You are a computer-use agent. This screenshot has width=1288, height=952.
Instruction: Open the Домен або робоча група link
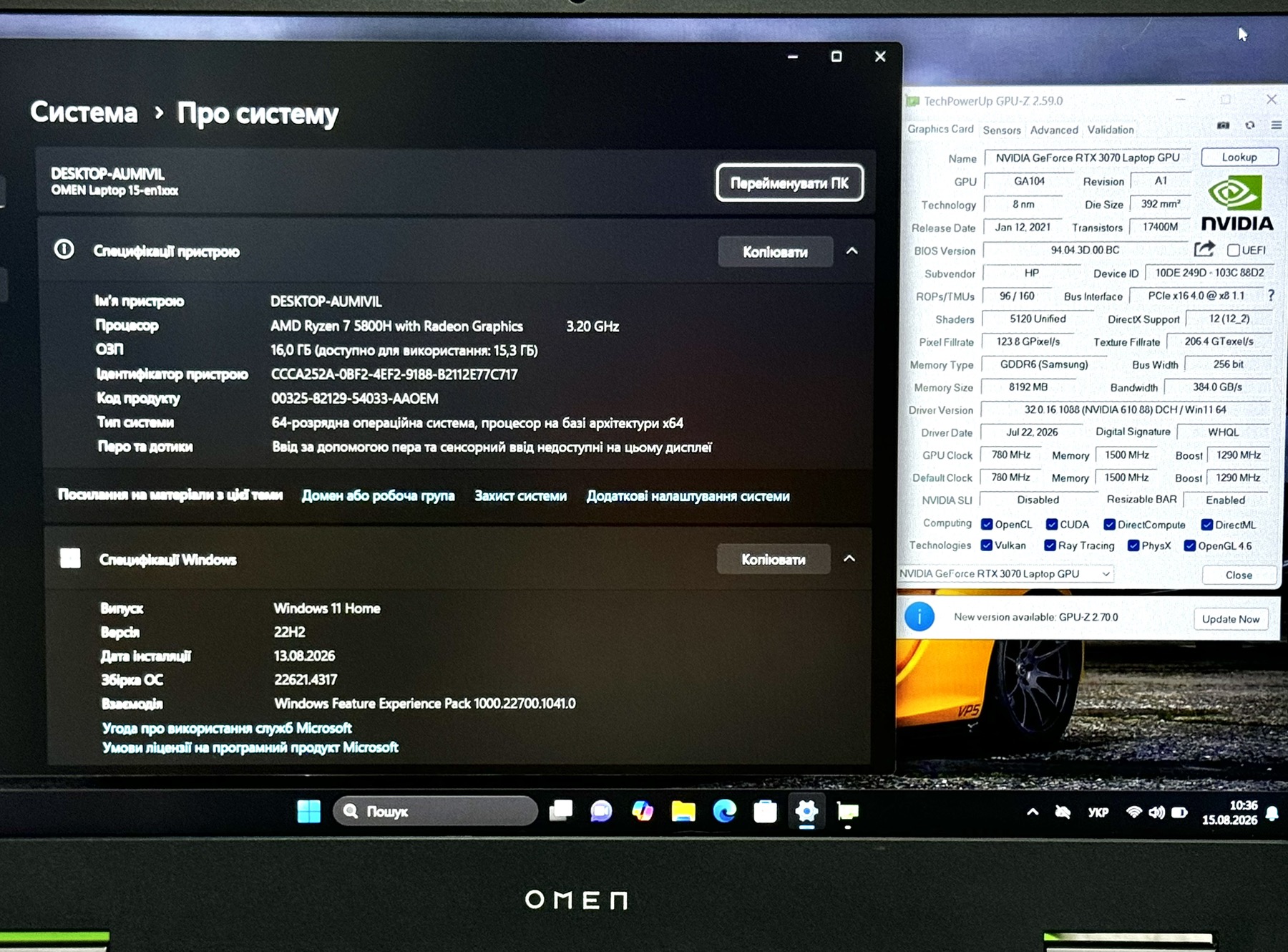pos(378,495)
